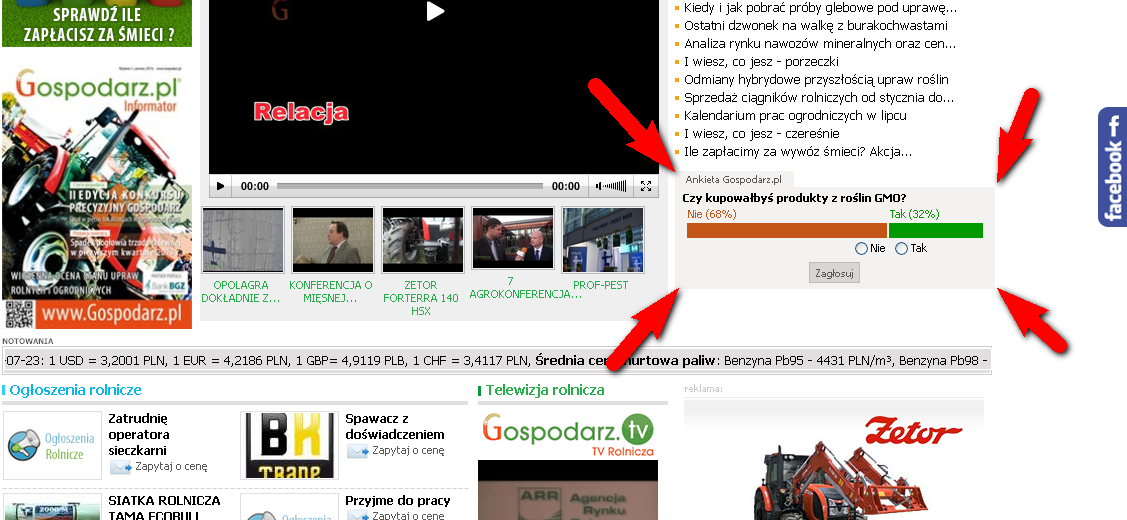Open the OPOLAGRA DOKŁADNIE video thumbnail

pyautogui.click(x=243, y=239)
